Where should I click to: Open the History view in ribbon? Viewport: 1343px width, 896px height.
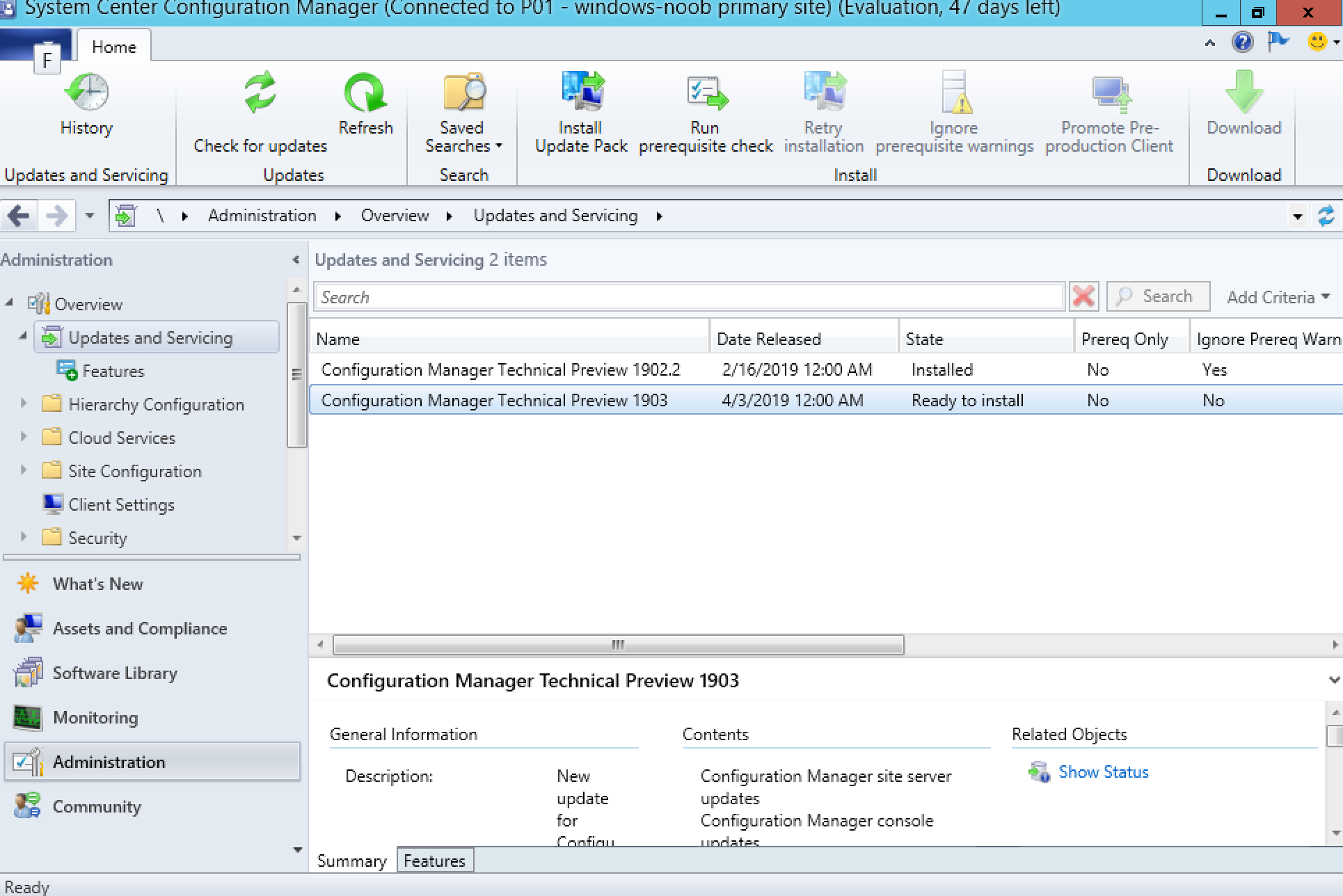click(x=86, y=104)
